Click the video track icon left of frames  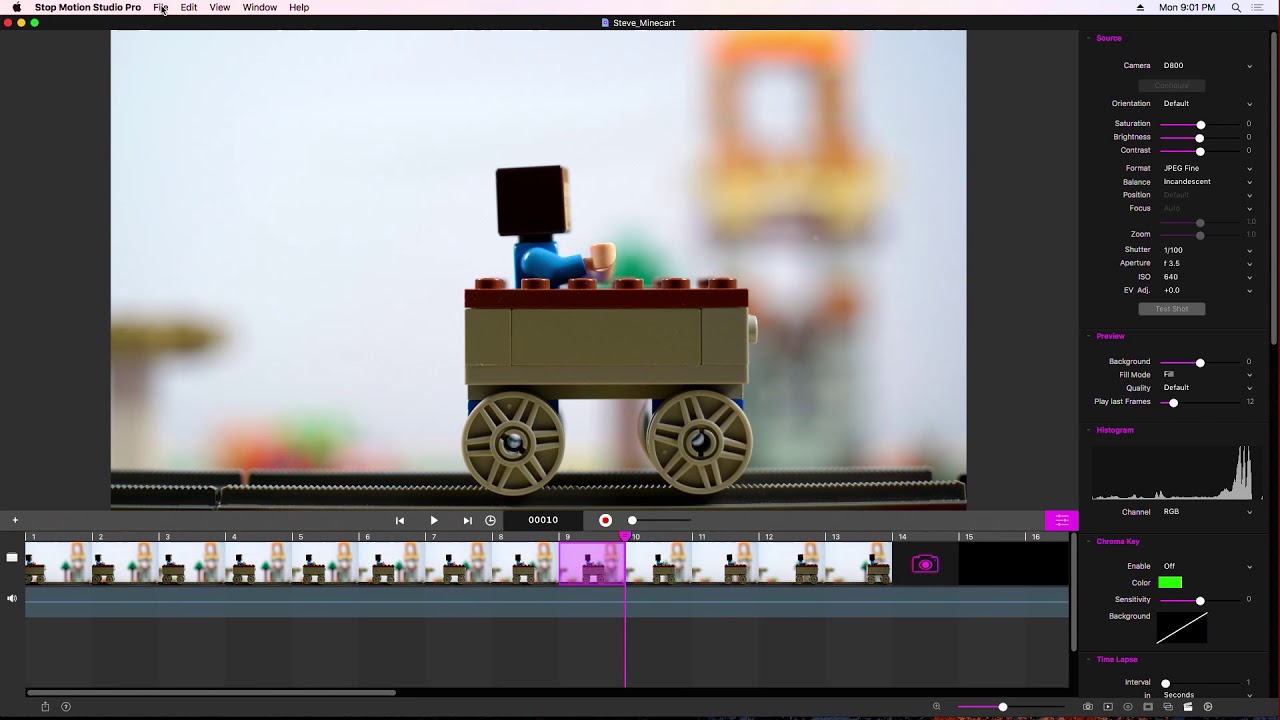click(x=12, y=558)
